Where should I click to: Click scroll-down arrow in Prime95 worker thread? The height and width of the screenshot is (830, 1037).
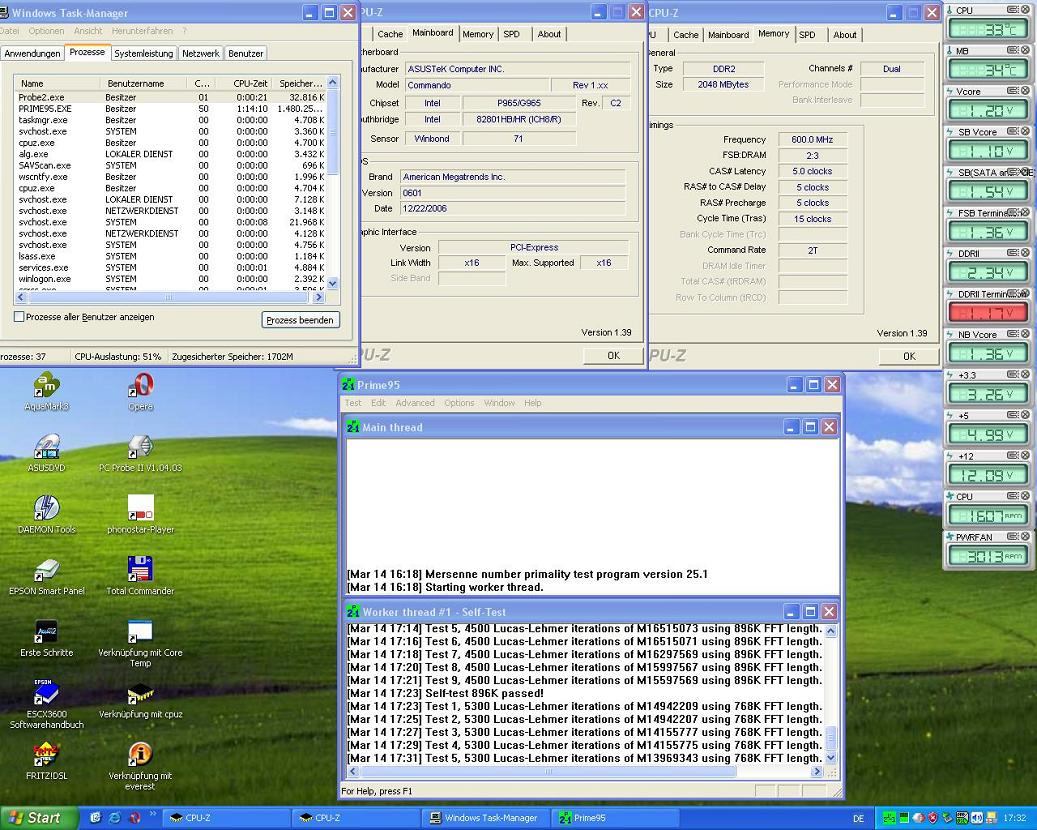point(831,758)
